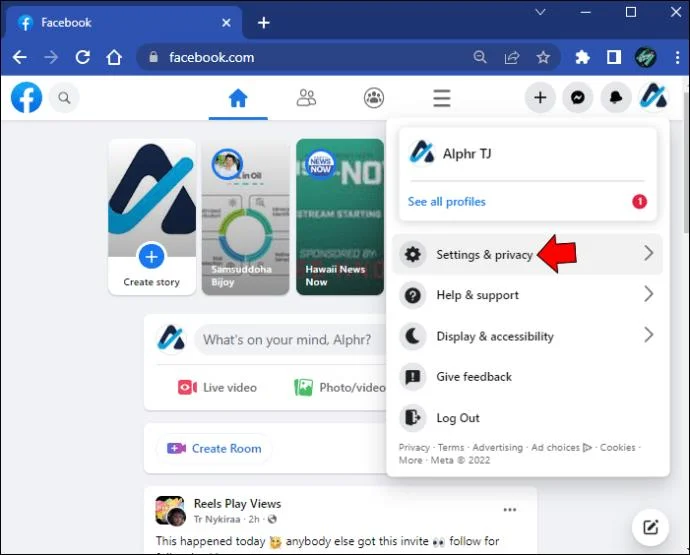Open Reels Play Views post avatar
690x555 pixels.
(x=170, y=511)
